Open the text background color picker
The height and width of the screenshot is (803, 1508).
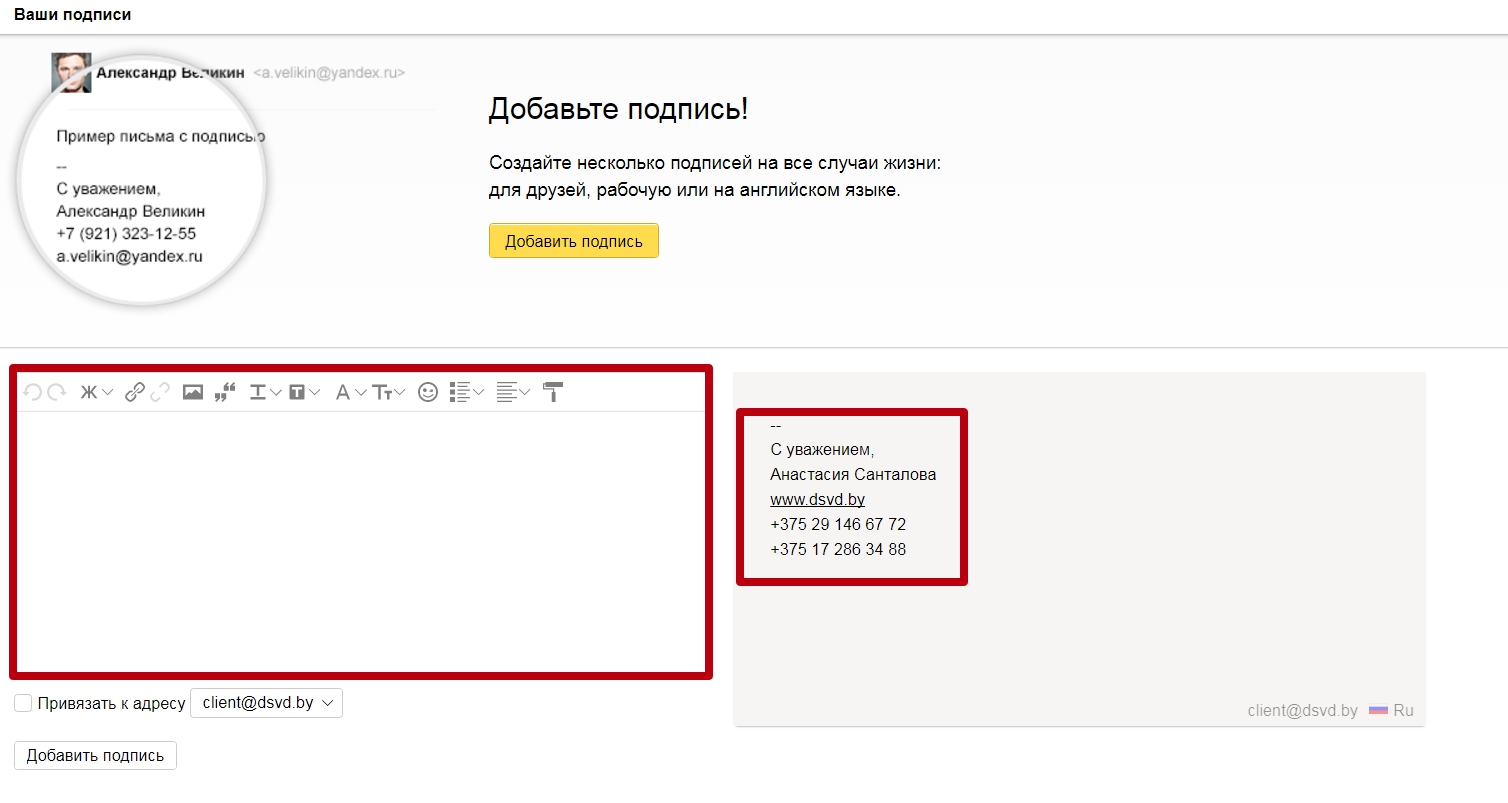pos(304,393)
